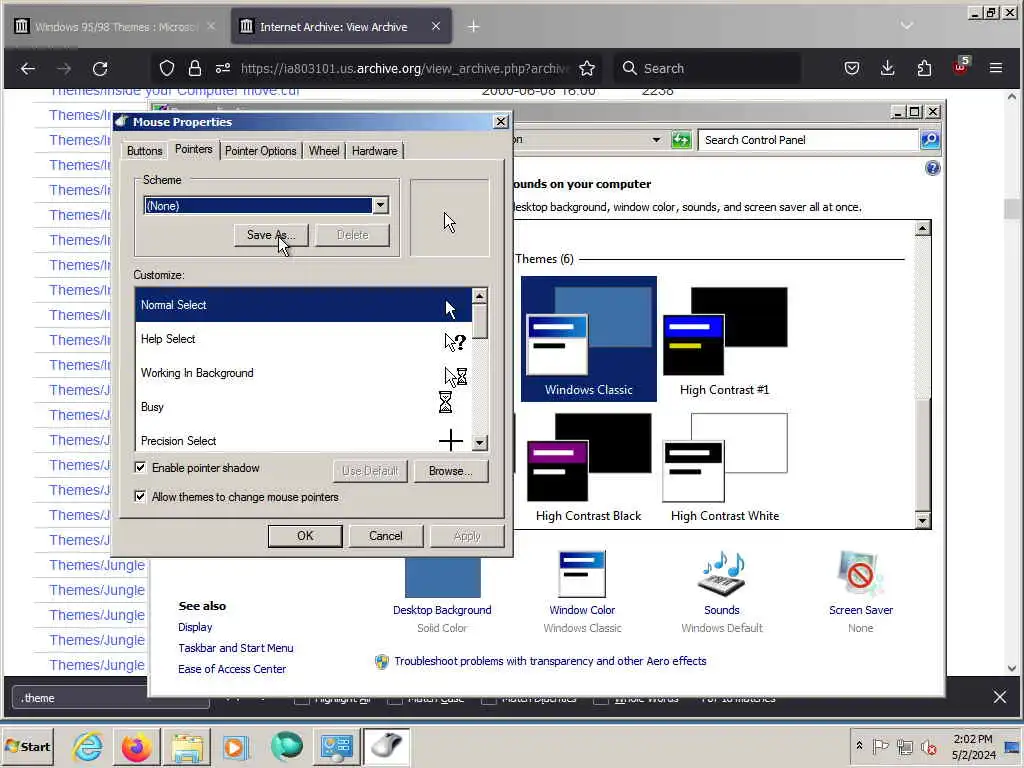Launch Internet Explorer from the taskbar
1024x768 pixels.
(88, 746)
